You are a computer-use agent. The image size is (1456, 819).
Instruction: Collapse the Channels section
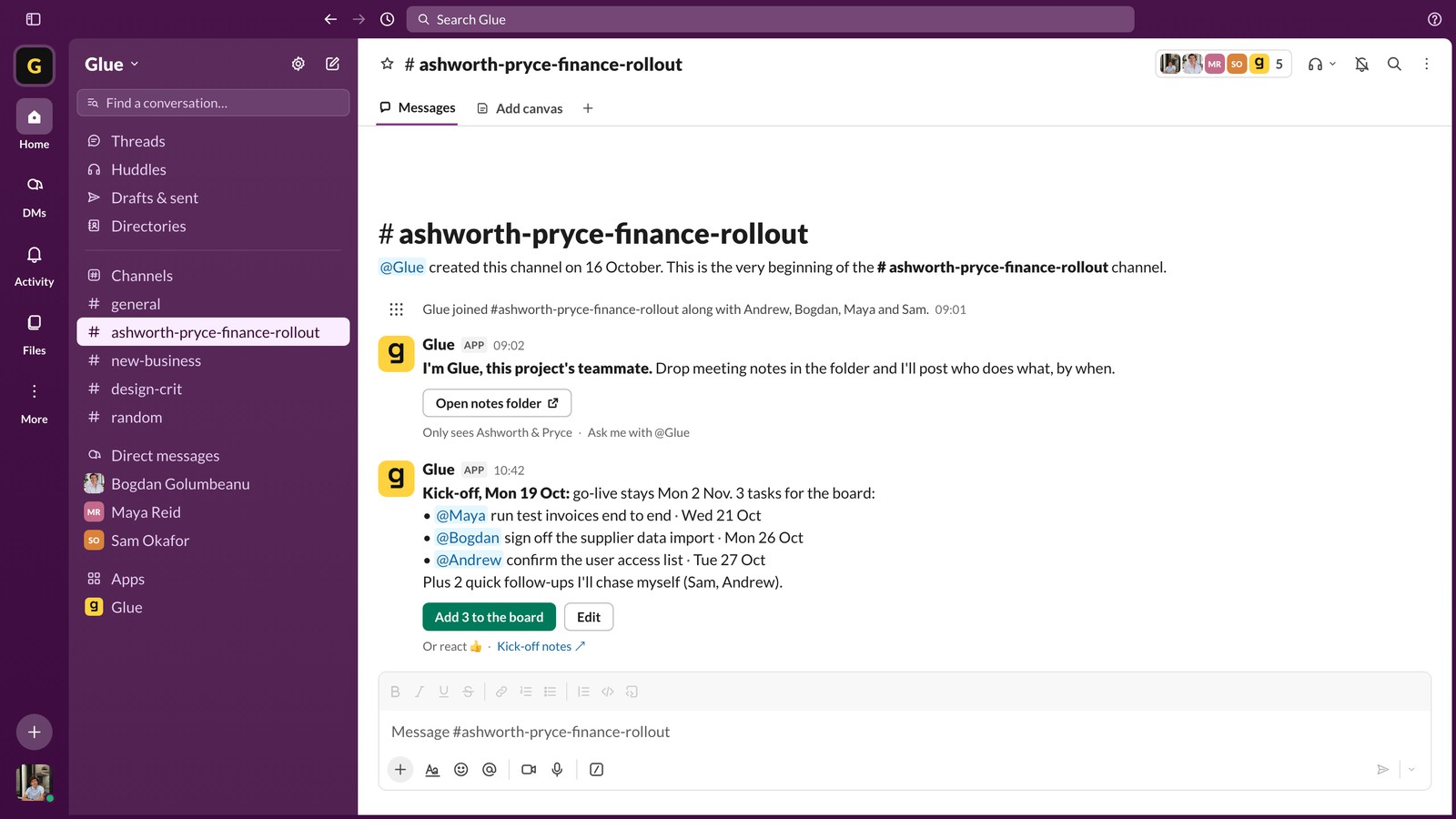tap(213, 276)
